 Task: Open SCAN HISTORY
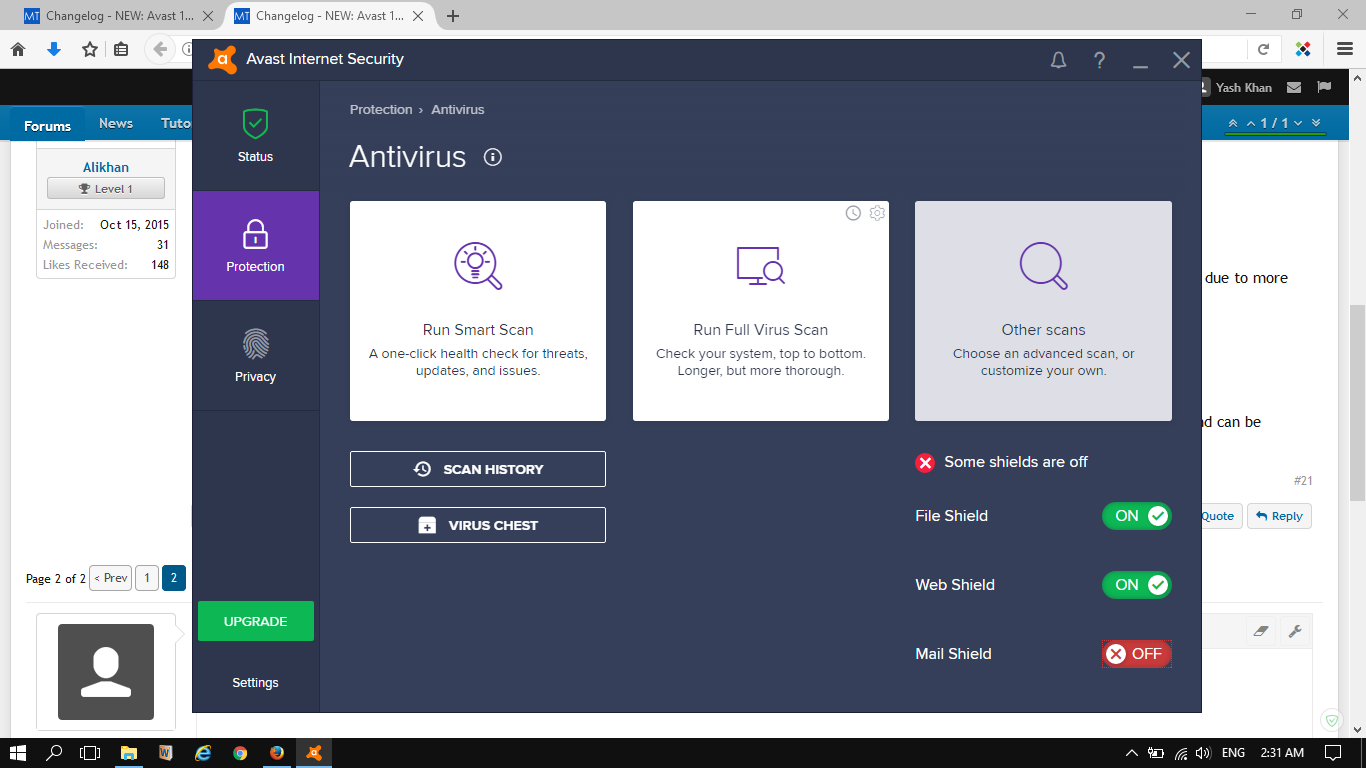478,469
